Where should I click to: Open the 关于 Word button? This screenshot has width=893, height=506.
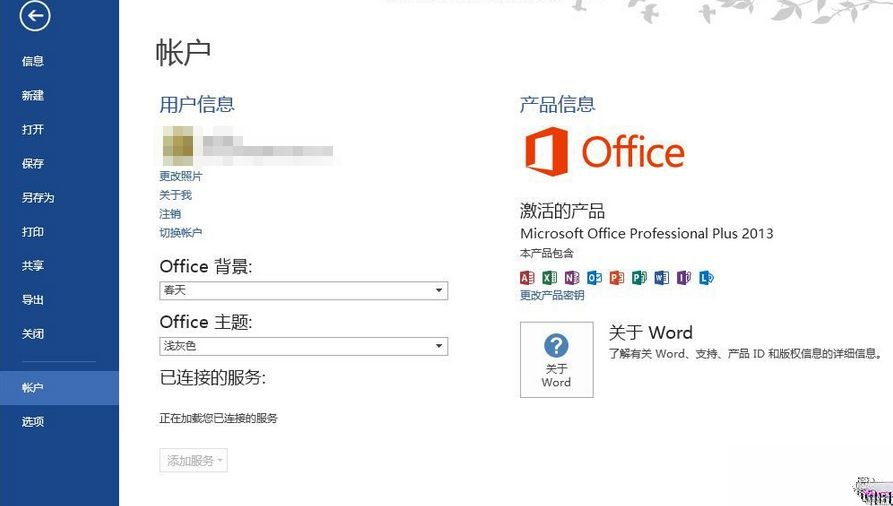(556, 360)
